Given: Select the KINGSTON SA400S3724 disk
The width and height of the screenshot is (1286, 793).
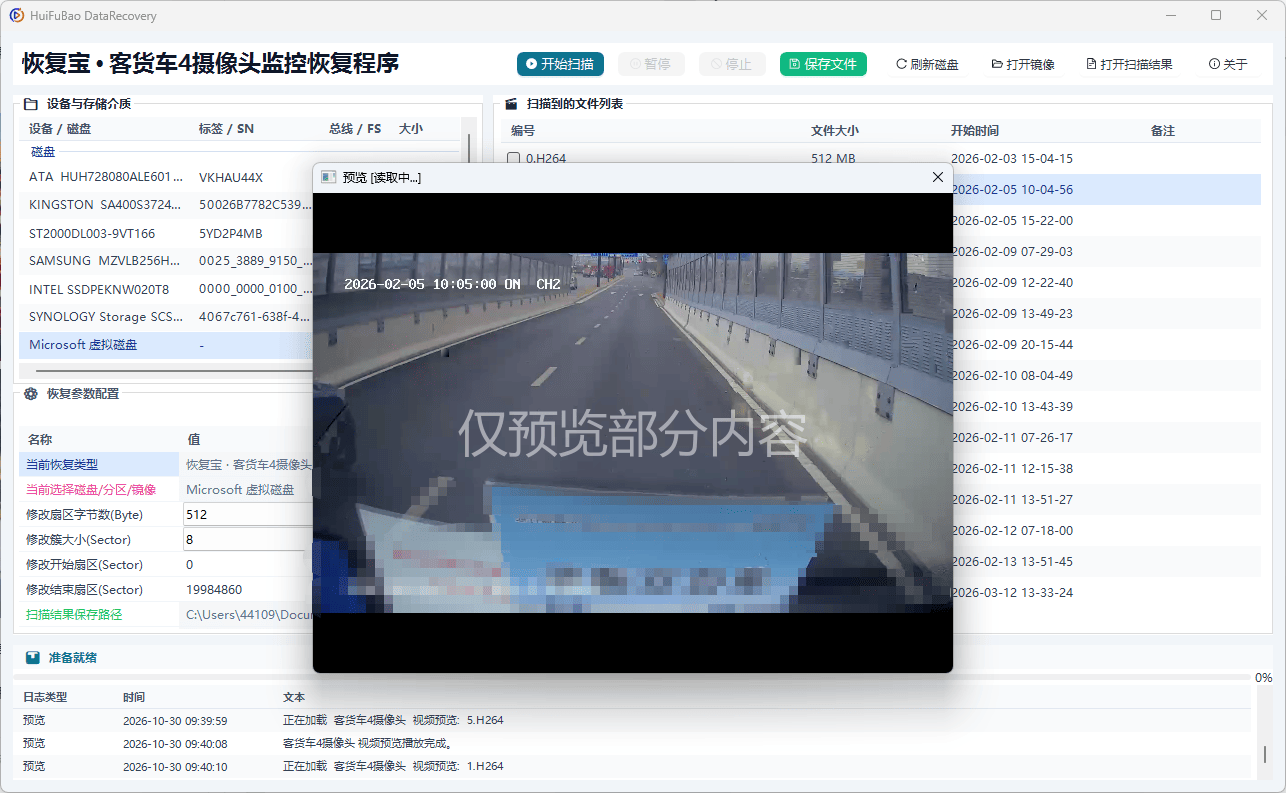Looking at the screenshot, I should click(x=166, y=205).
